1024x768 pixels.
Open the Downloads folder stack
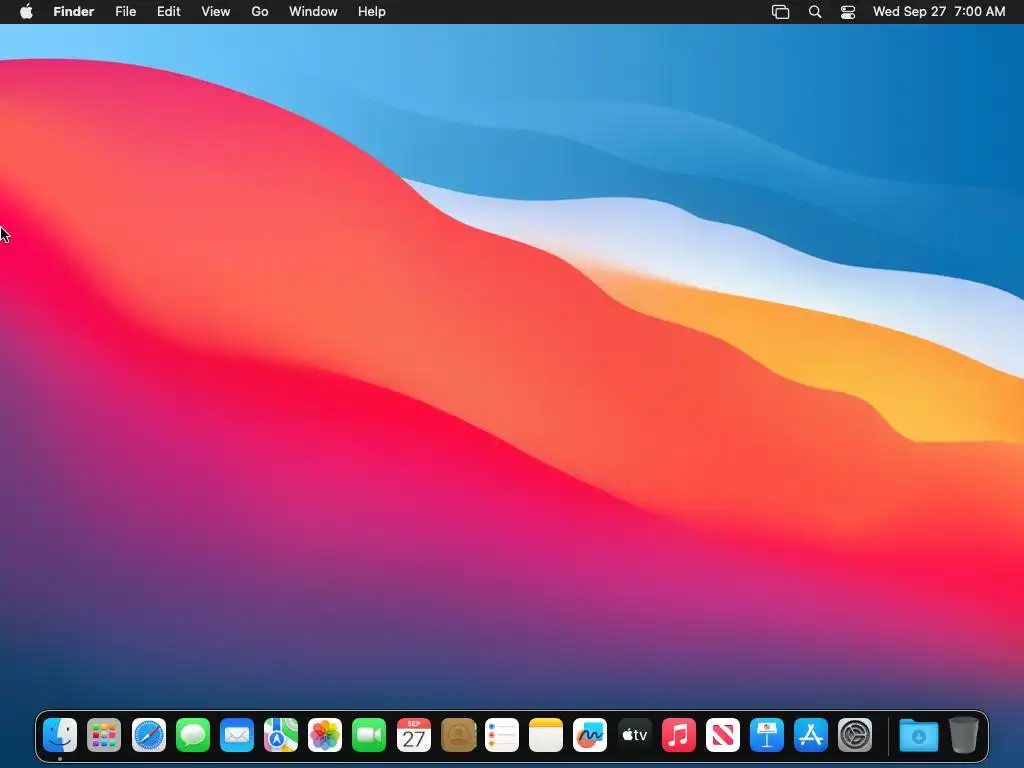[919, 735]
